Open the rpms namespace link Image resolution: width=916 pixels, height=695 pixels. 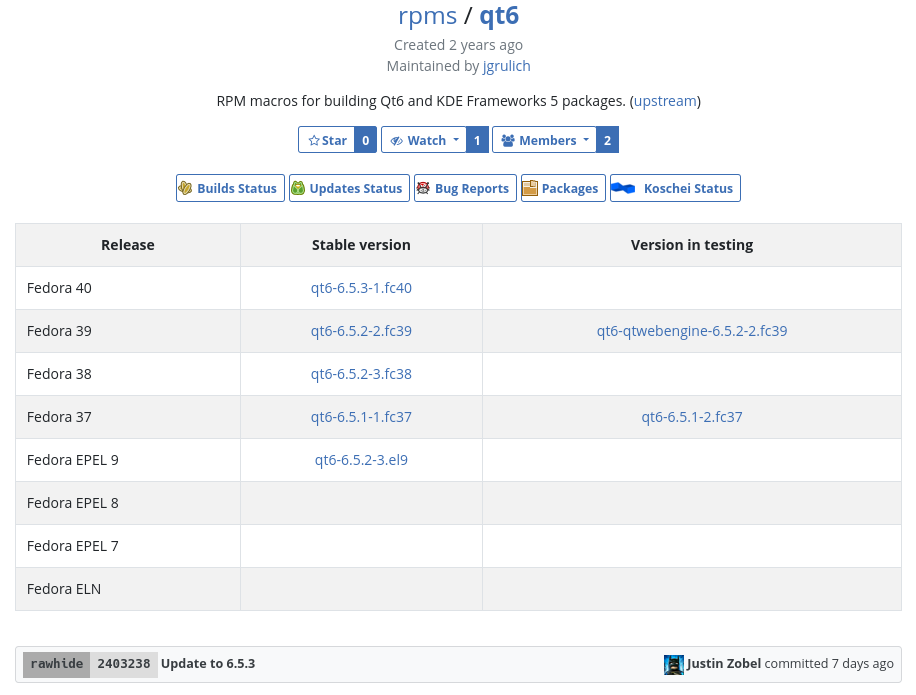pyautogui.click(x=428, y=16)
